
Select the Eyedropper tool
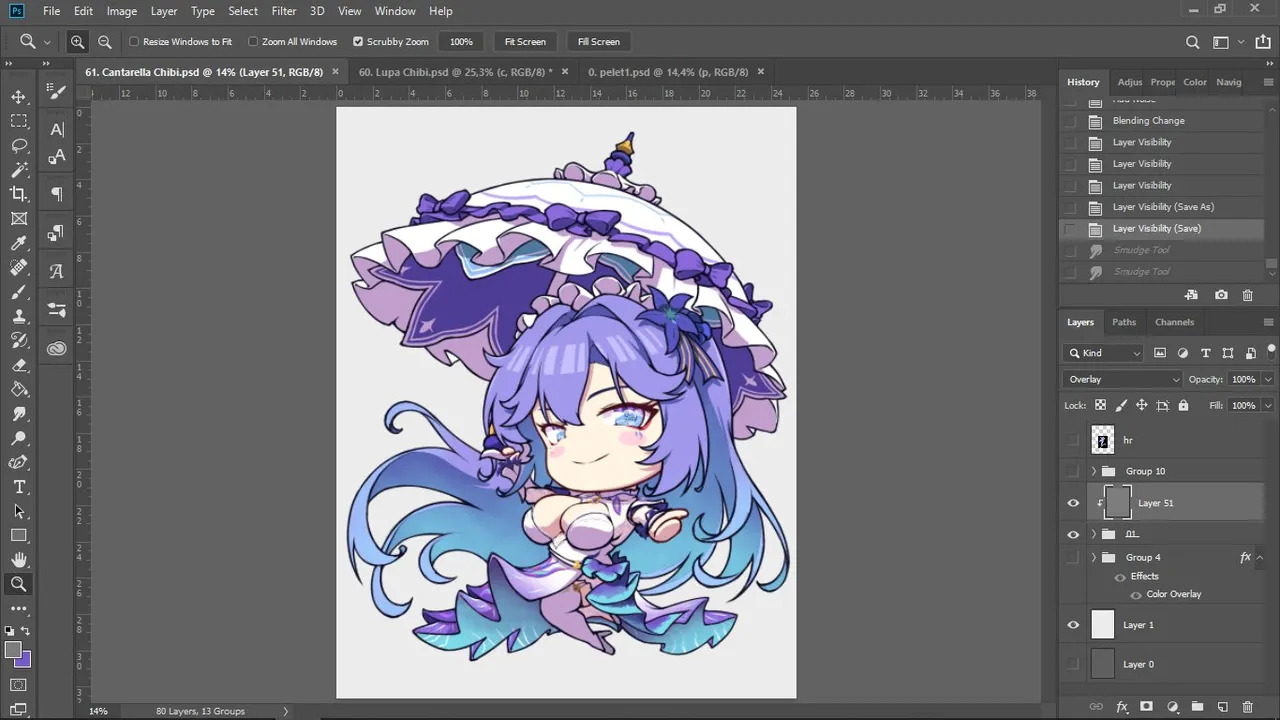[19, 243]
